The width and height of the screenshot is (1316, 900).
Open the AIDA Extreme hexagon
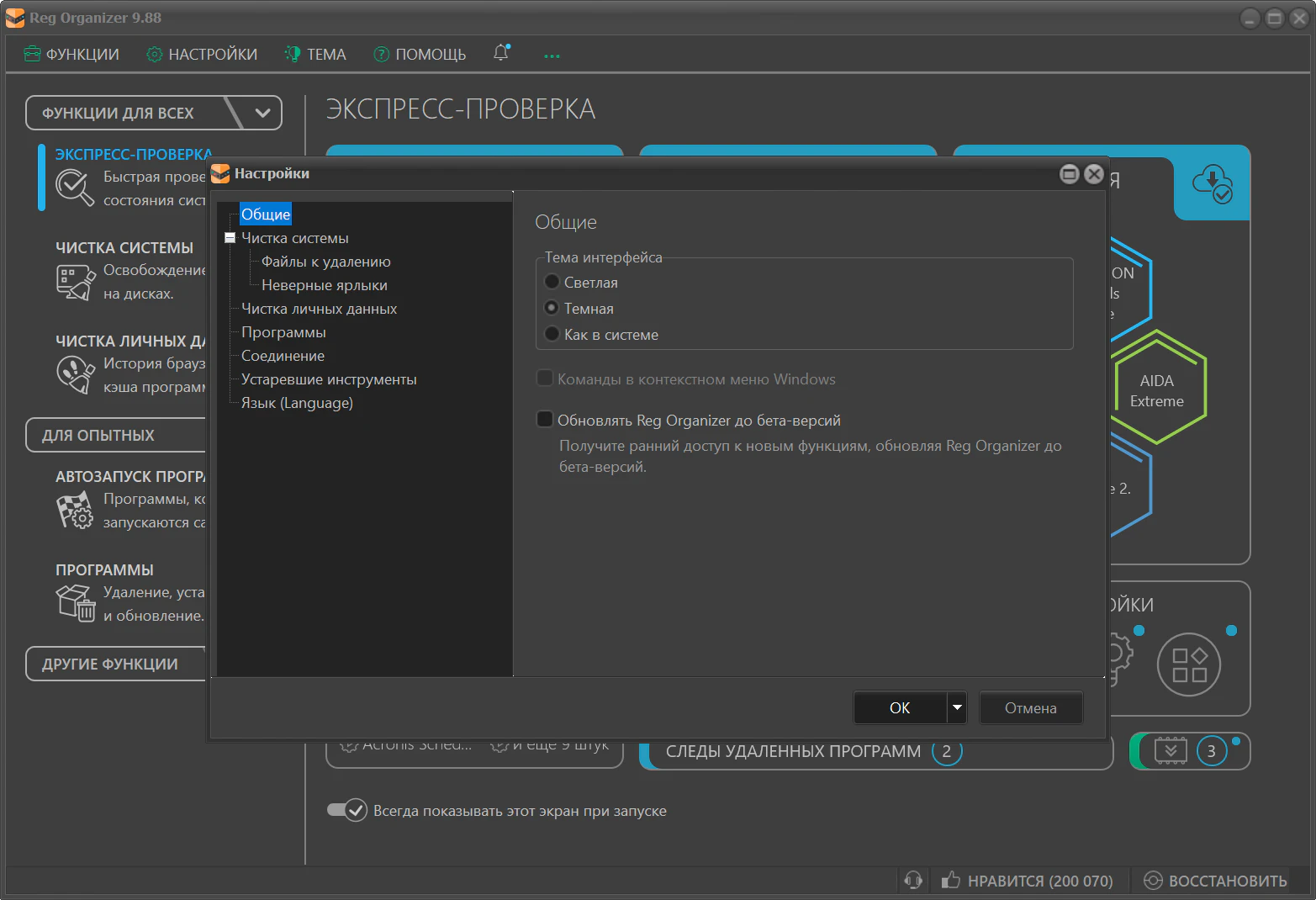point(1159,389)
